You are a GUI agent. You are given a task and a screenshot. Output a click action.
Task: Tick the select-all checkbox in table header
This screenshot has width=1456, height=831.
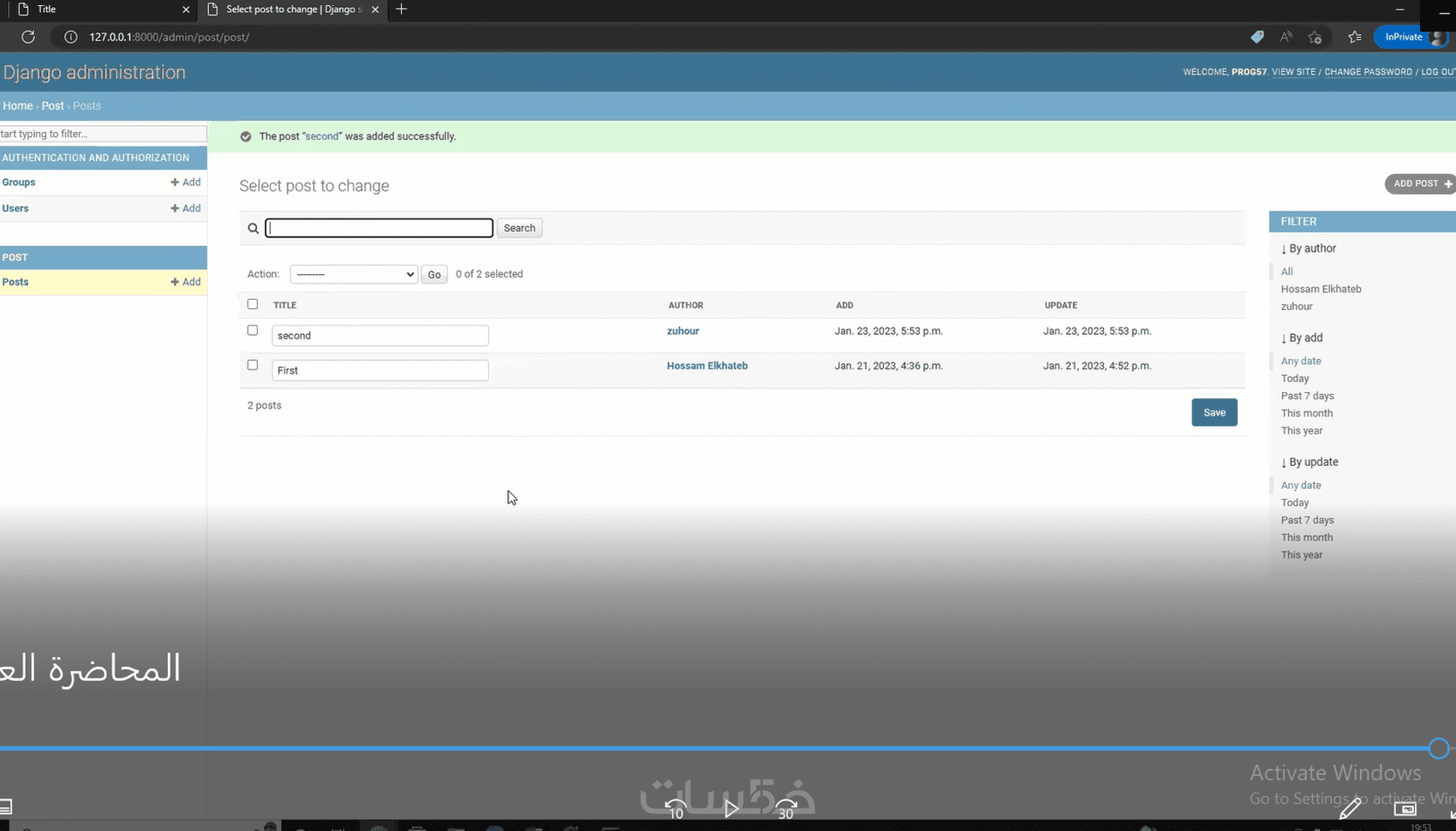pos(253,304)
